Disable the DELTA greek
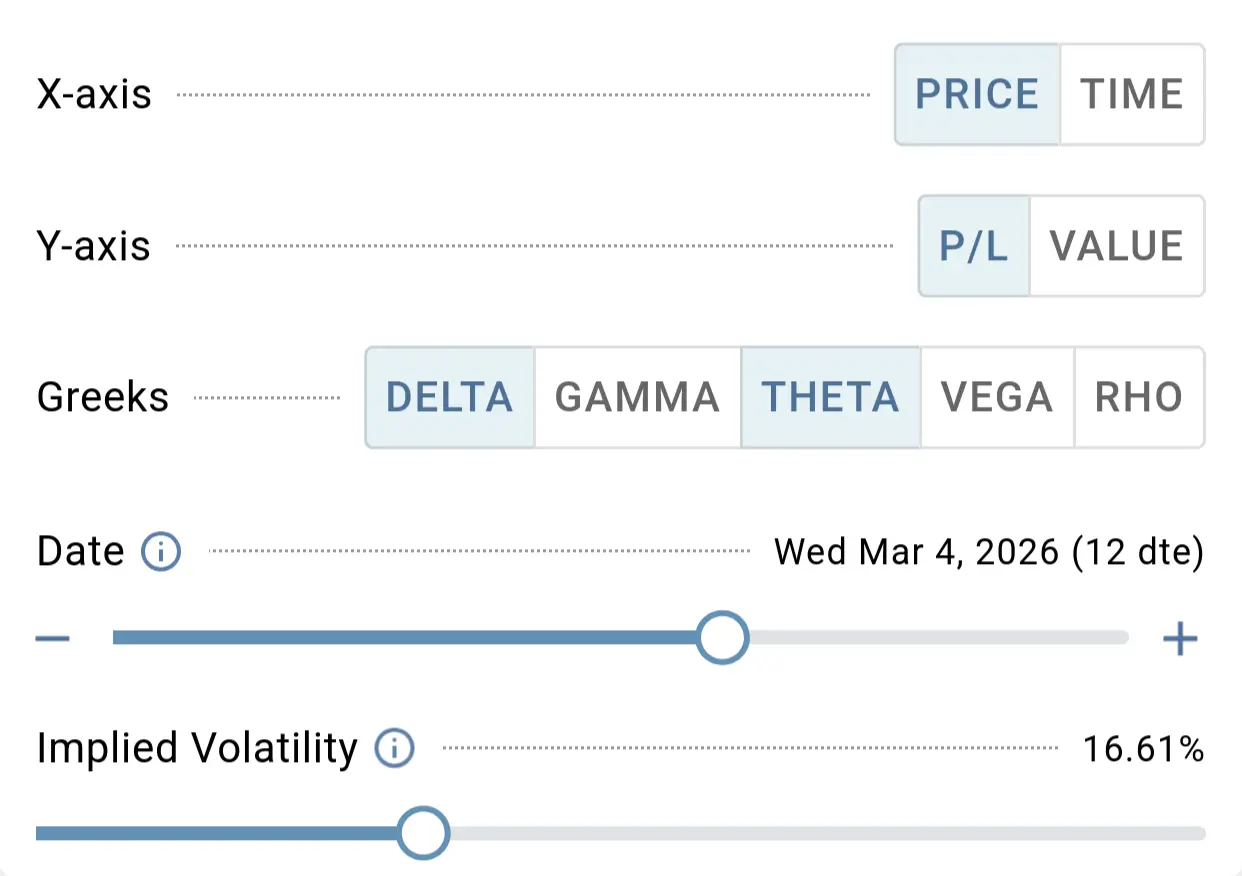 coord(449,397)
